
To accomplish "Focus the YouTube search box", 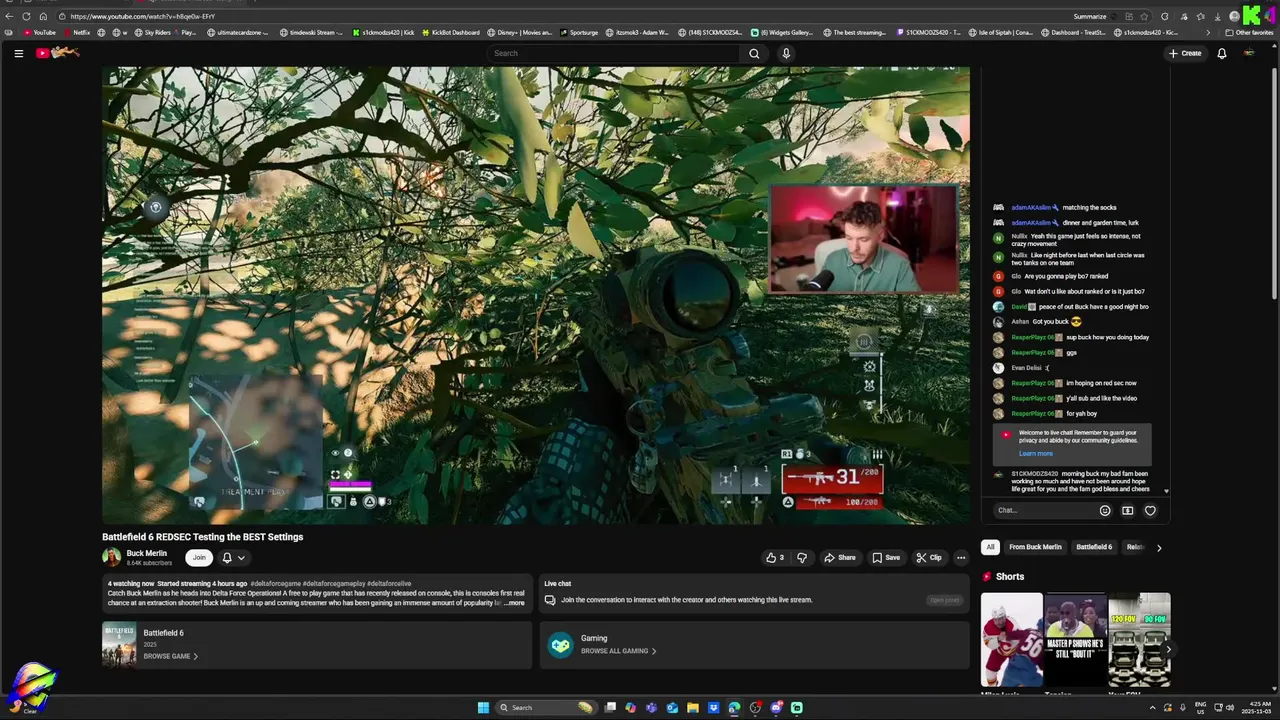I will click(x=615, y=53).
